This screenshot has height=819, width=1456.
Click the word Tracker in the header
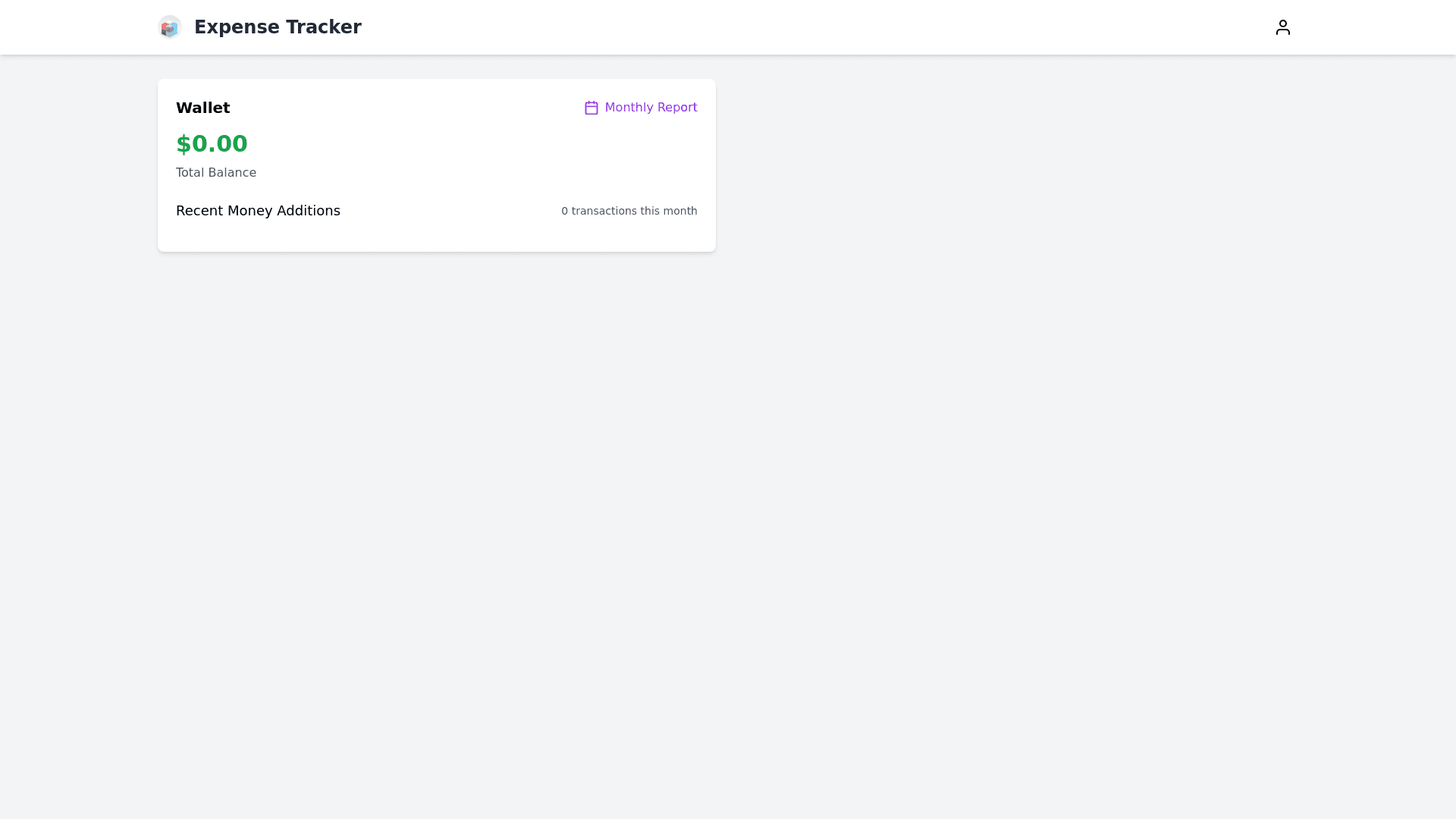[323, 27]
